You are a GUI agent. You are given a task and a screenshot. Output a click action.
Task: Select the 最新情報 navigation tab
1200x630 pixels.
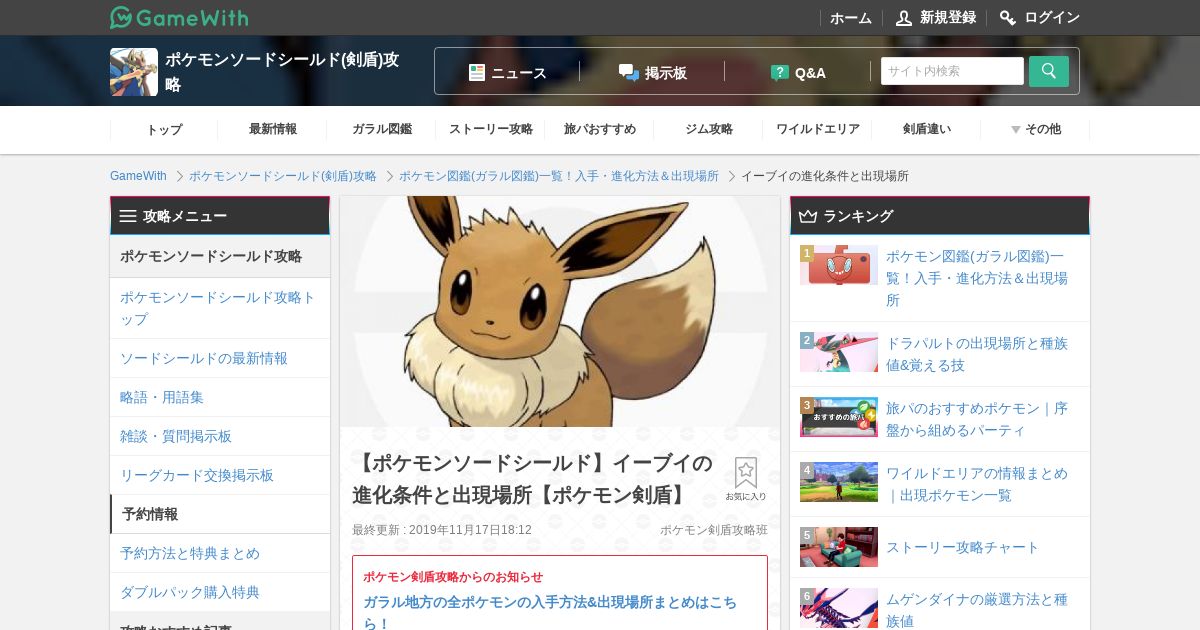(273, 129)
